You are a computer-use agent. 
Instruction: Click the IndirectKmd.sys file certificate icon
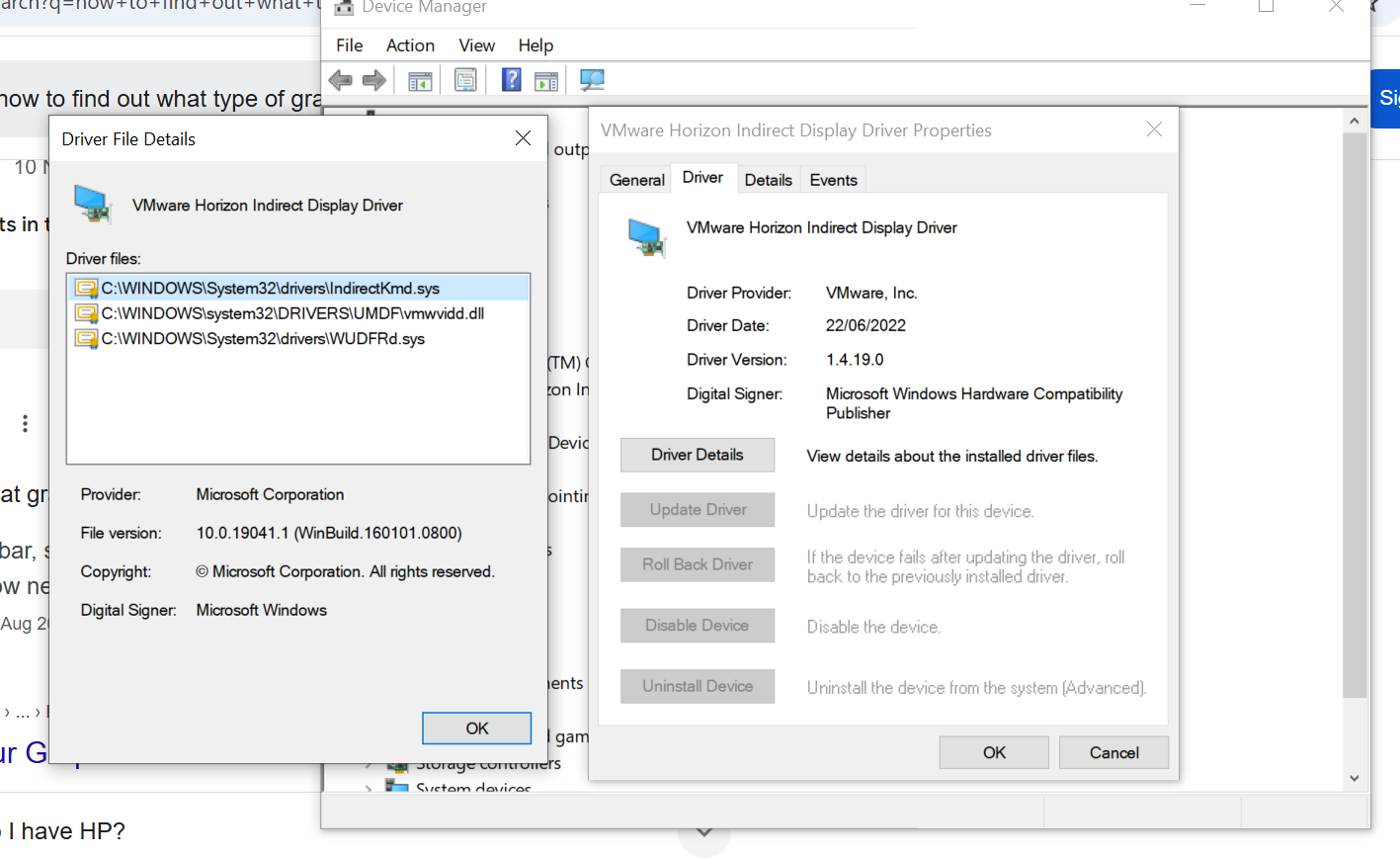(87, 289)
